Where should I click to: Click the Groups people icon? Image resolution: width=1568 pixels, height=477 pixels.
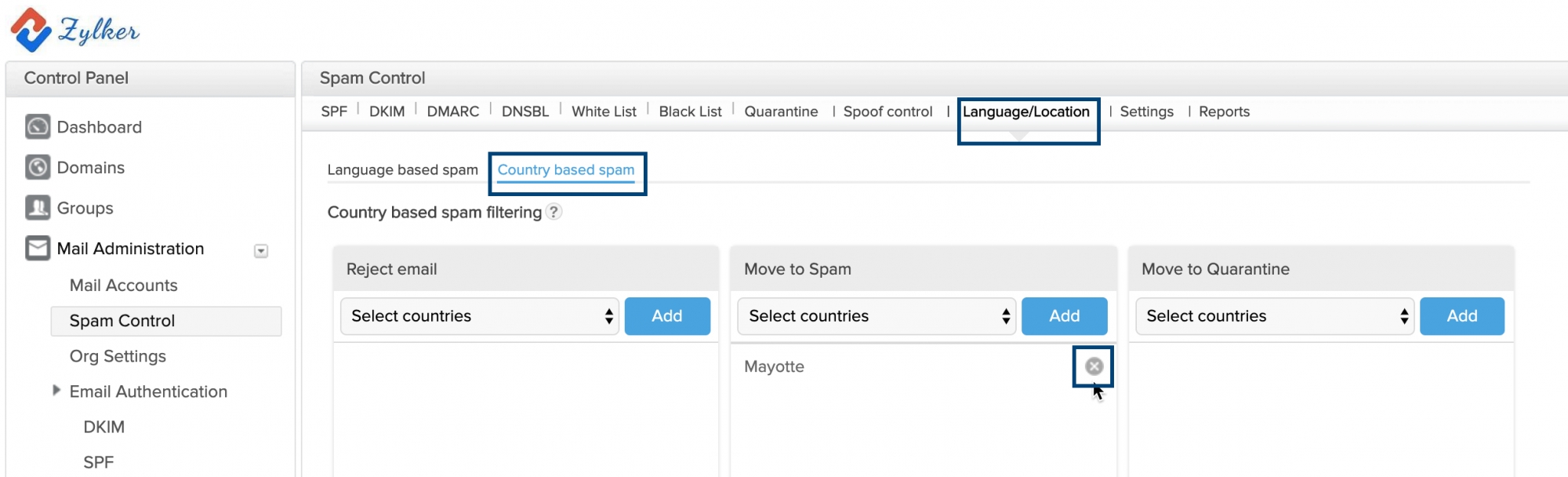(37, 208)
